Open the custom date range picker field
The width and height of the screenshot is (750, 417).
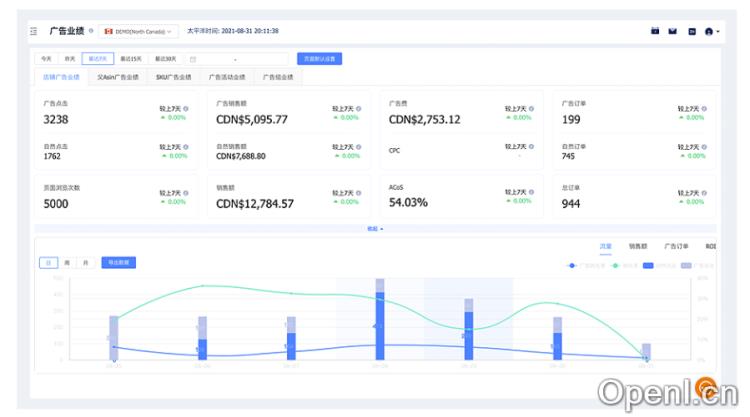coord(236,59)
